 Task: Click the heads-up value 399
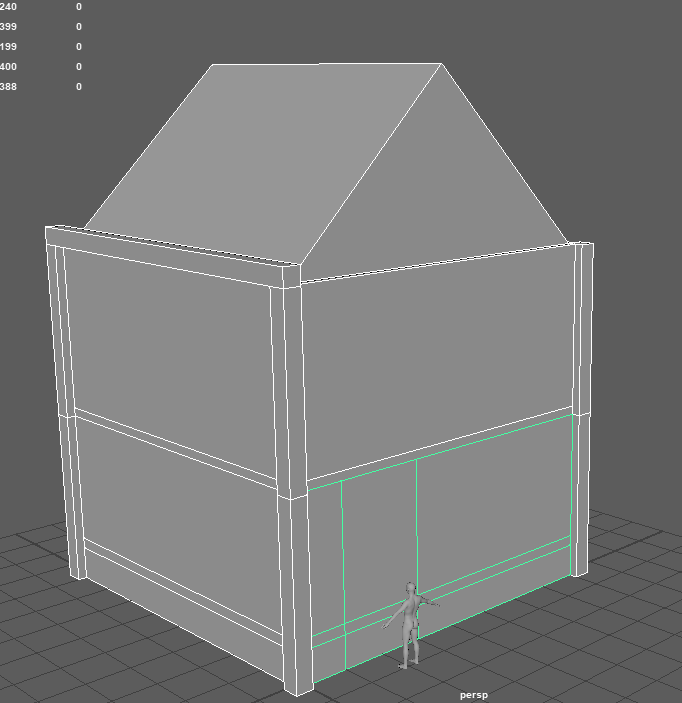click(8, 27)
